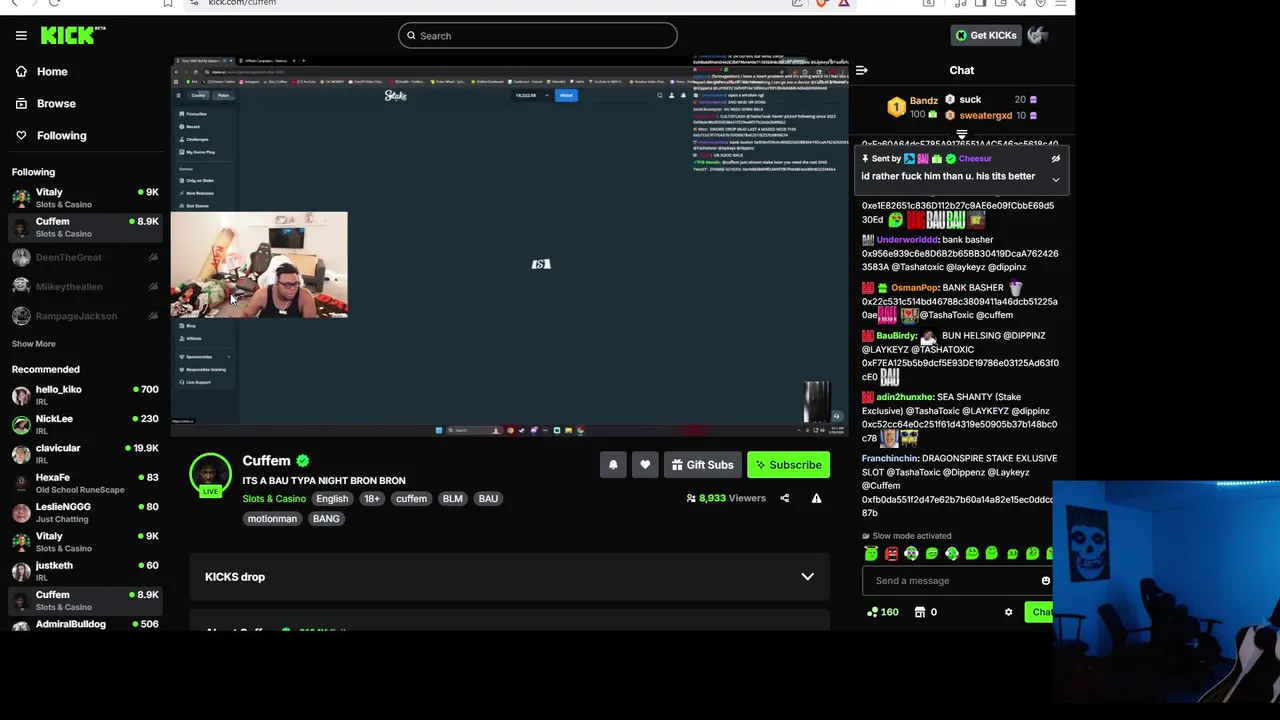The image size is (1280, 720).
Task: Turn on notifications with the bell icon
Action: [613, 464]
